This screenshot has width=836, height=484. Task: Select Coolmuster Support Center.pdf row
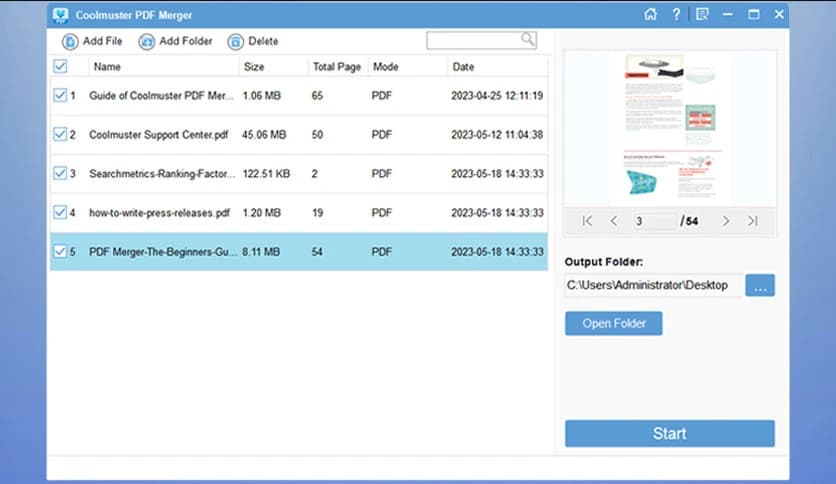(x=299, y=134)
